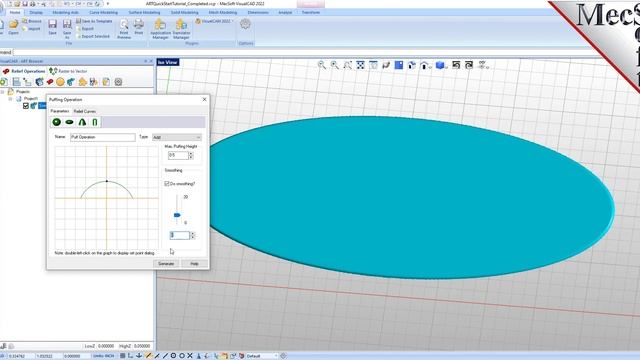Screen dimensions: 640x360
Task: Open the Application Manager
Action: click(160, 29)
